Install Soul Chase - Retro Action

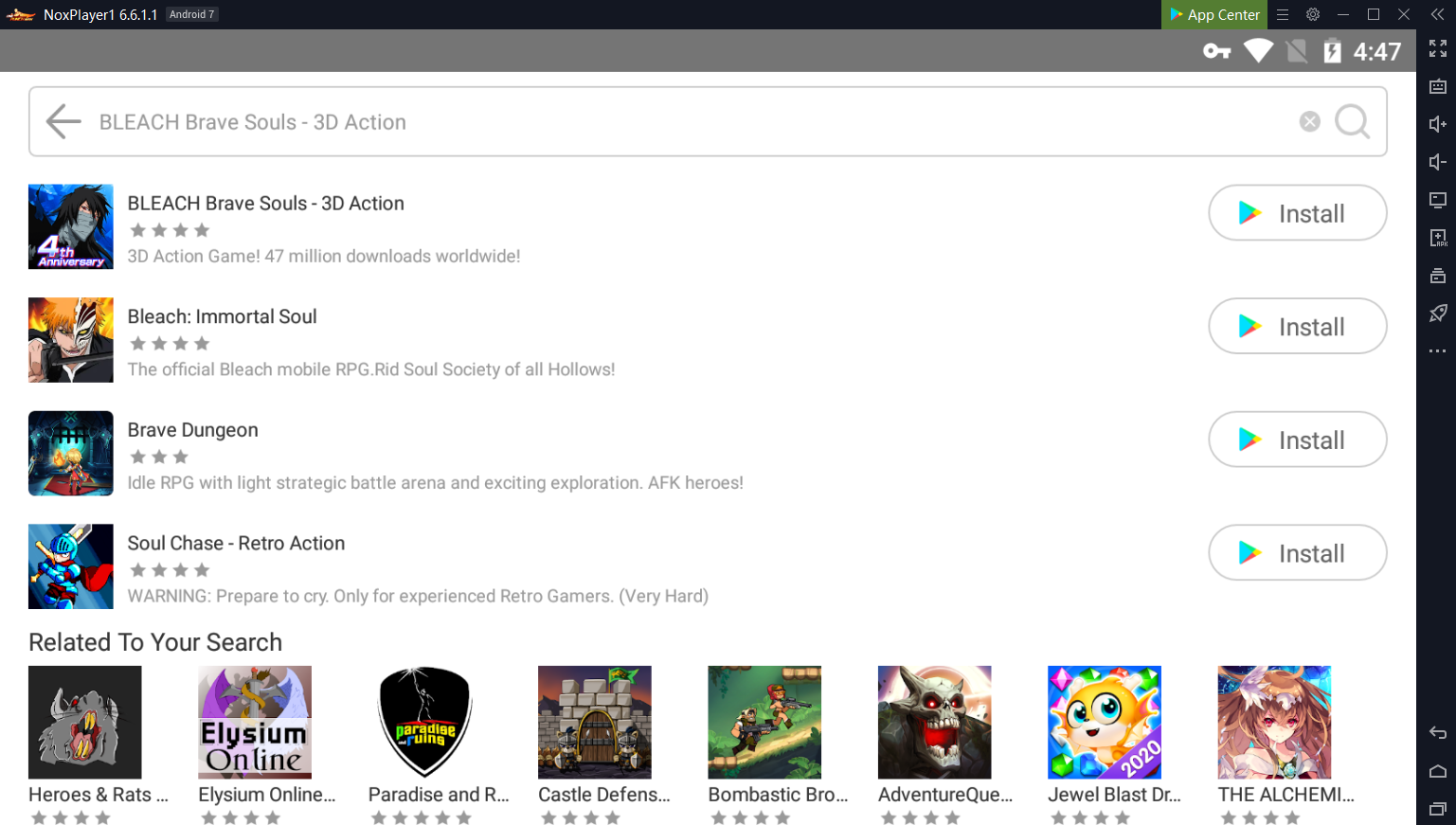pyautogui.click(x=1297, y=553)
